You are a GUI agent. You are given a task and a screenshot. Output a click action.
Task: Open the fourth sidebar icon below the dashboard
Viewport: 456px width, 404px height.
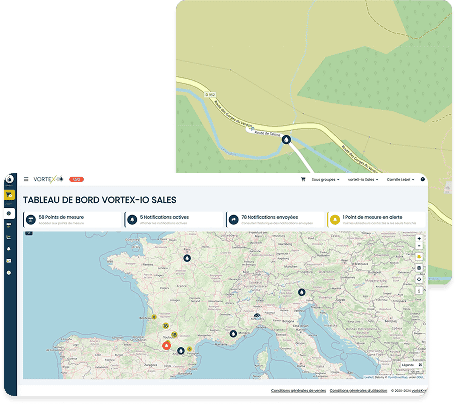pos(9,225)
